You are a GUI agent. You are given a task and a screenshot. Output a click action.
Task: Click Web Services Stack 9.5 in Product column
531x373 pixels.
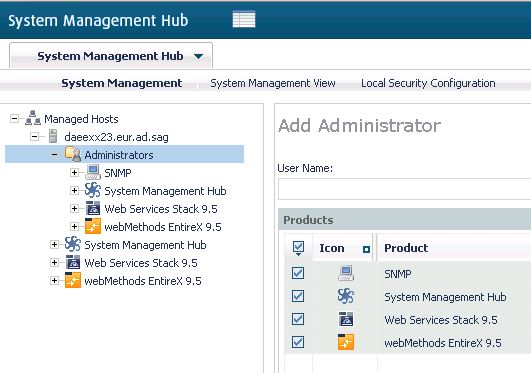click(441, 320)
